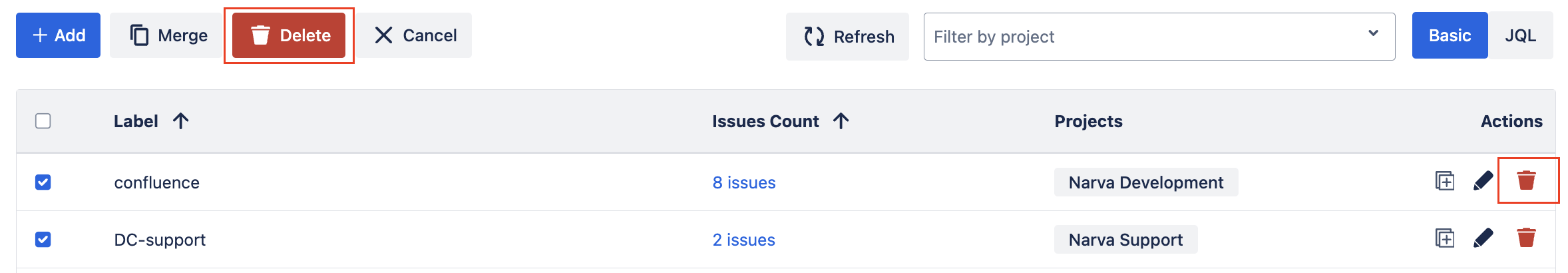Expand project filter using chevron arrow
This screenshot has width=1568, height=273.
point(1373,34)
